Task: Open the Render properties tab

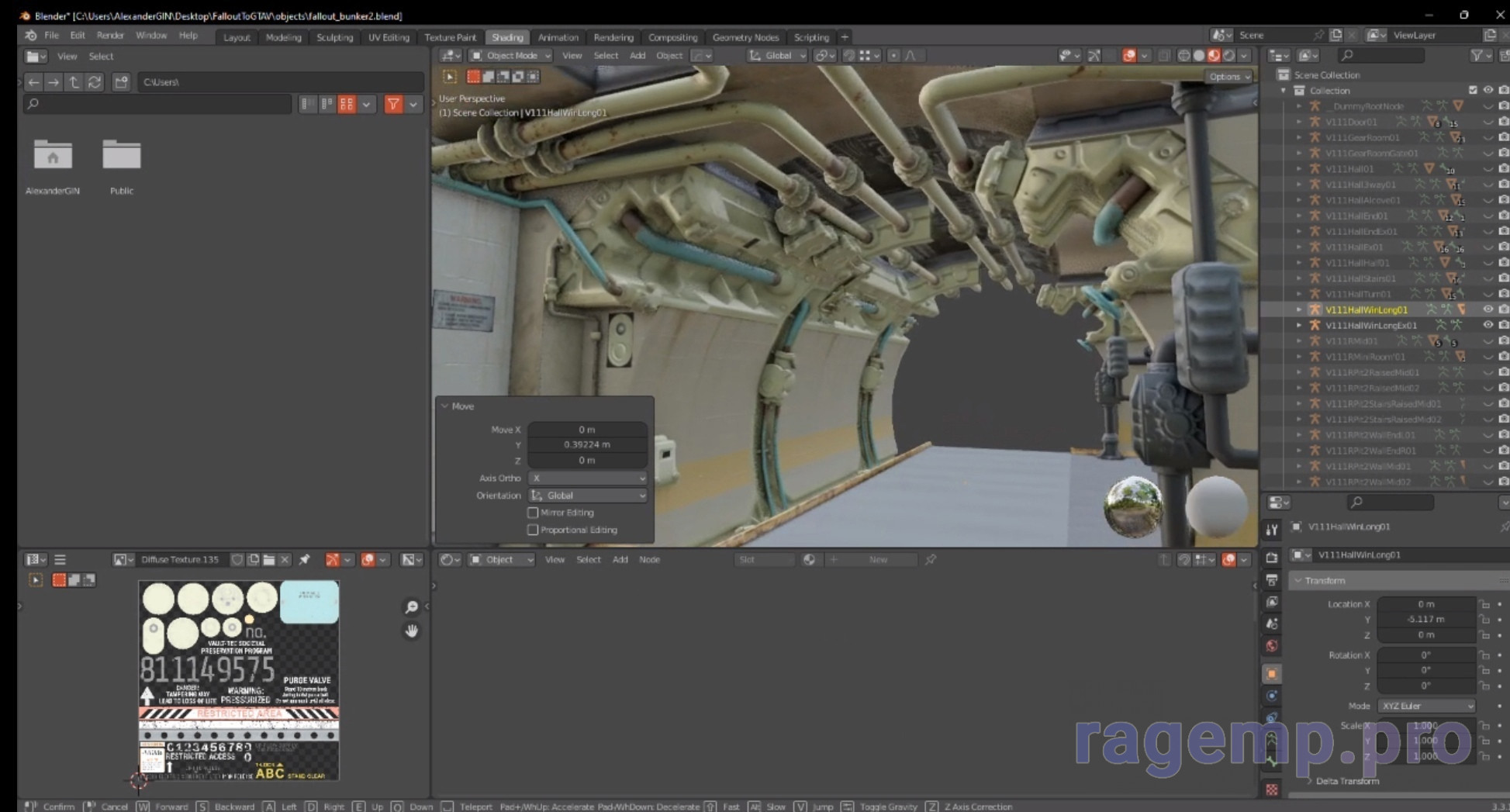Action: (x=1272, y=558)
